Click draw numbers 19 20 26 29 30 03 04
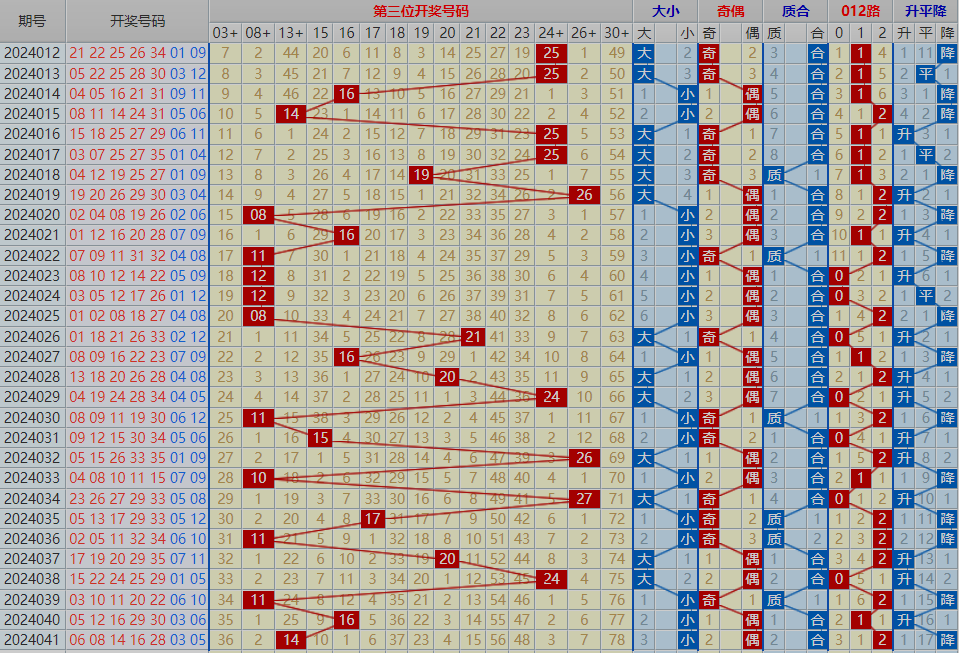The image size is (959, 653). pos(138,195)
